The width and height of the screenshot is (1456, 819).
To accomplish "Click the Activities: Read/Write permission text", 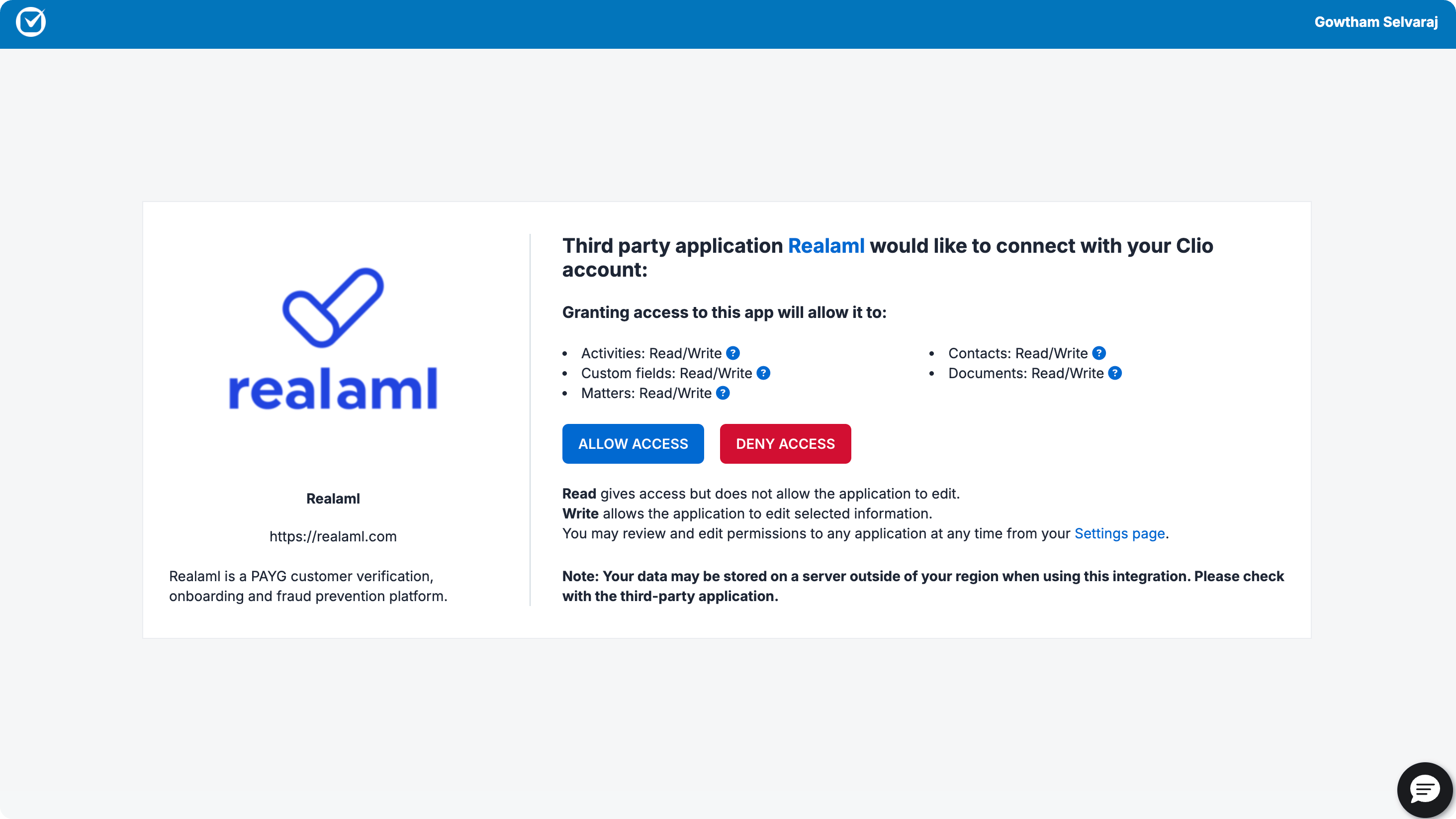I will (x=651, y=353).
